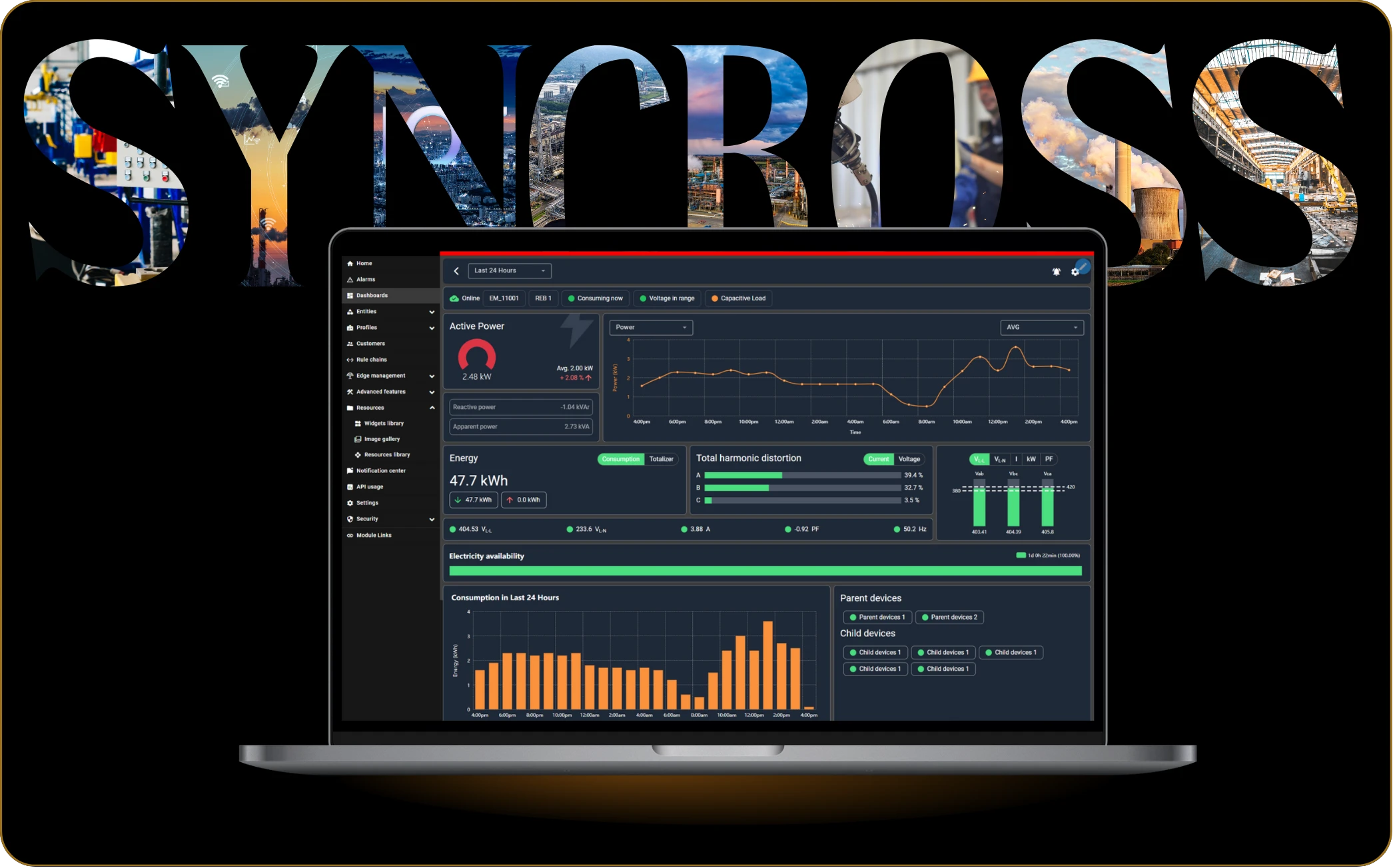Viewport: 1393px width, 868px height.
Task: Show Voltage harmonic distortion
Action: [x=909, y=460]
